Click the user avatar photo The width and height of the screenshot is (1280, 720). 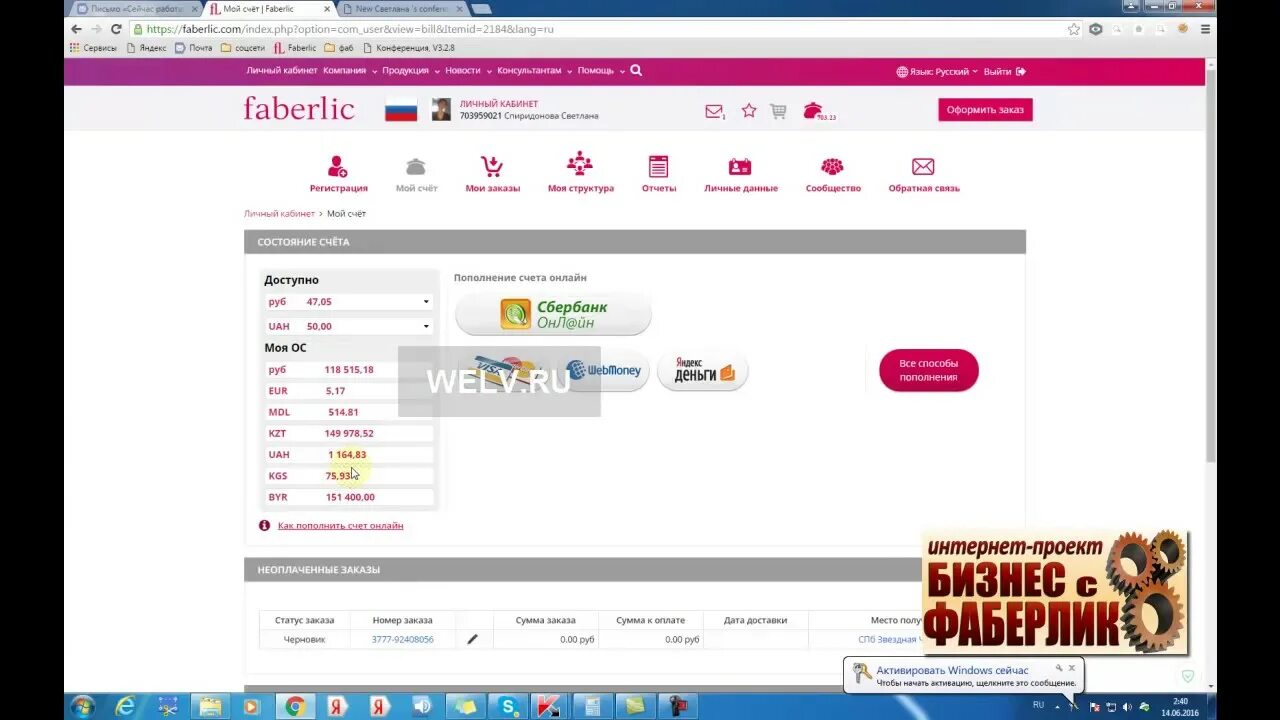[441, 110]
